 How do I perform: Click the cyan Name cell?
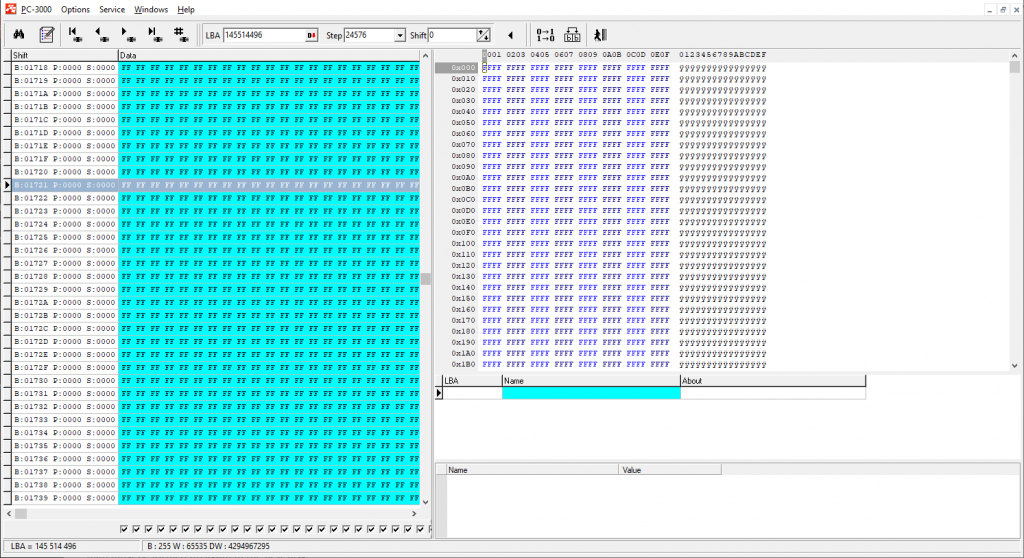pyautogui.click(x=590, y=393)
